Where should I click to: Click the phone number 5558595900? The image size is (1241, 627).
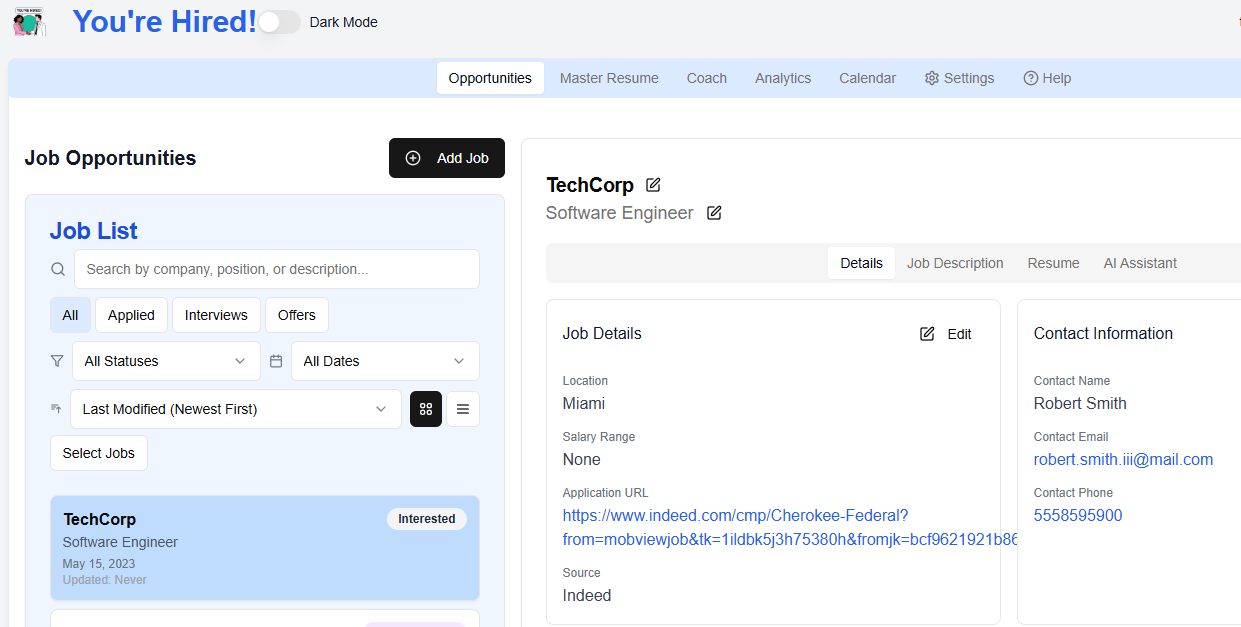(1078, 515)
